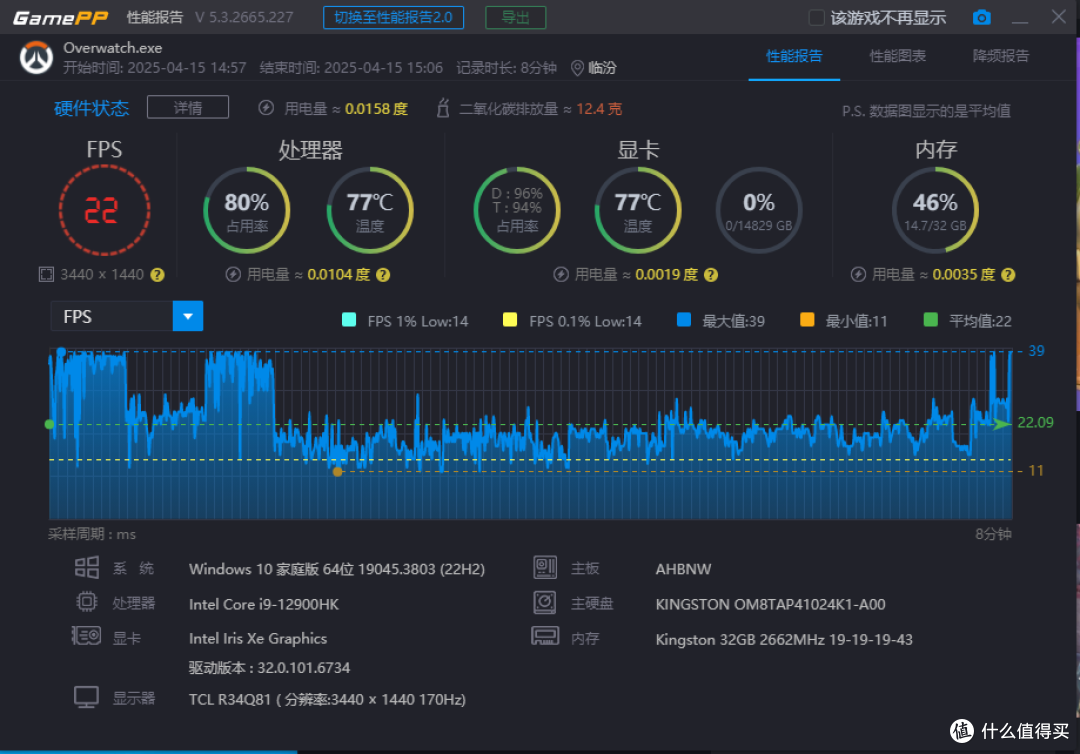Image resolution: width=1080 pixels, height=754 pixels.
Task: Click the location pin icon beside 临汾
Action: [x=577, y=68]
